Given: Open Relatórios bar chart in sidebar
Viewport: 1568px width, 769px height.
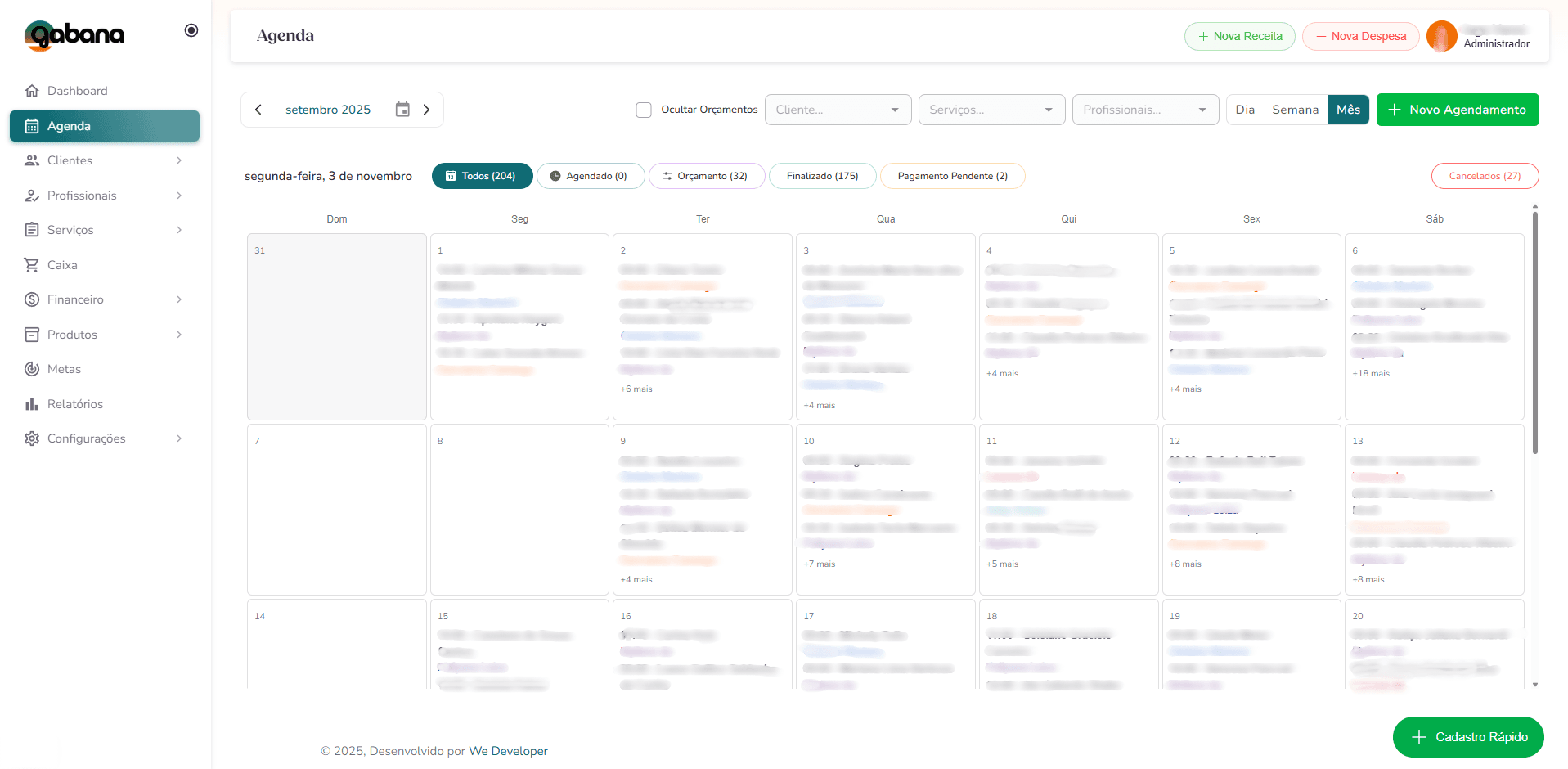Looking at the screenshot, I should pyautogui.click(x=32, y=404).
